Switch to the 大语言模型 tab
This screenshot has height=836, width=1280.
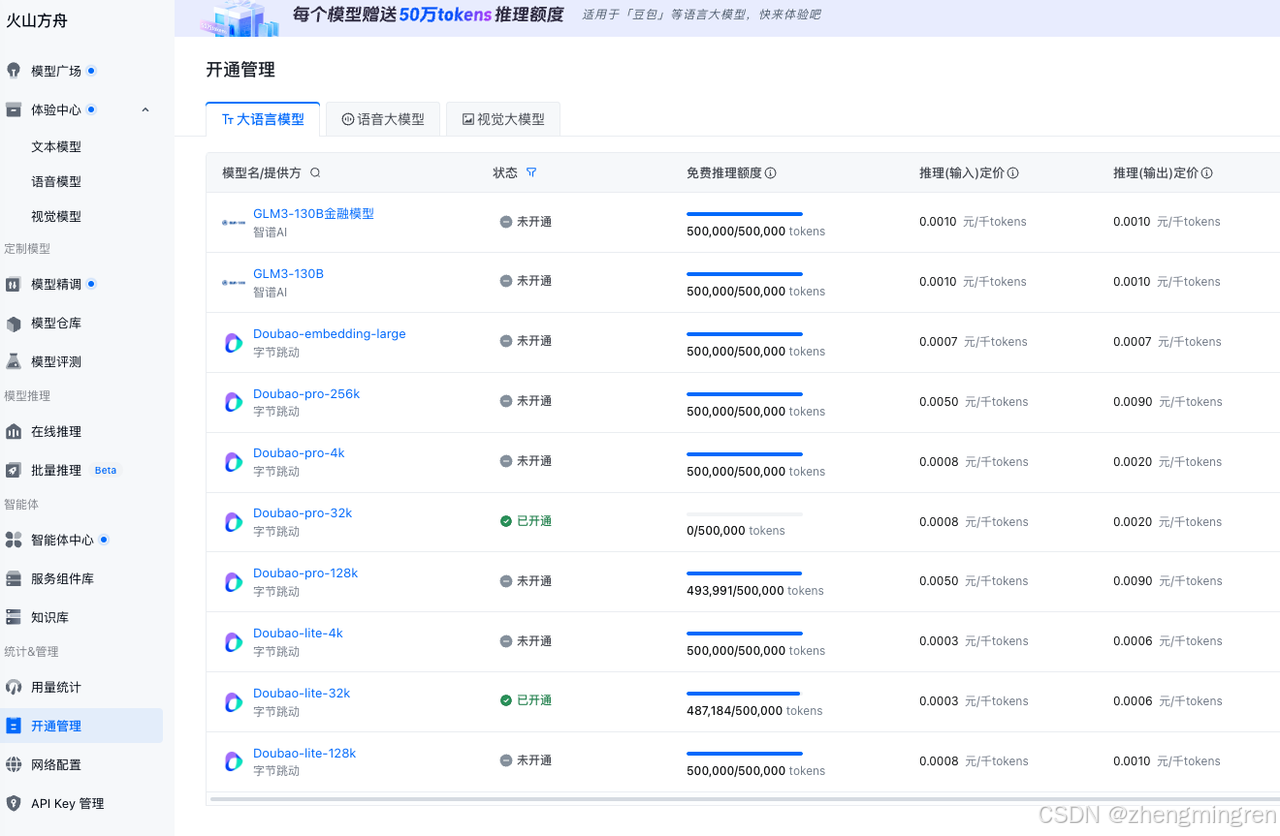point(263,119)
